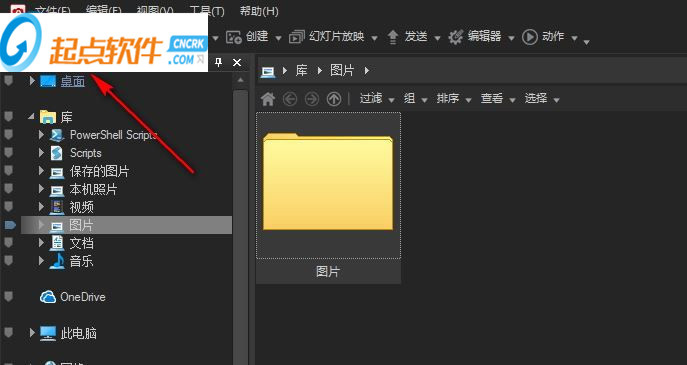Image resolution: width=687 pixels, height=365 pixels.
Task: Select the 视频 film icon in tree
Action: 57,207
